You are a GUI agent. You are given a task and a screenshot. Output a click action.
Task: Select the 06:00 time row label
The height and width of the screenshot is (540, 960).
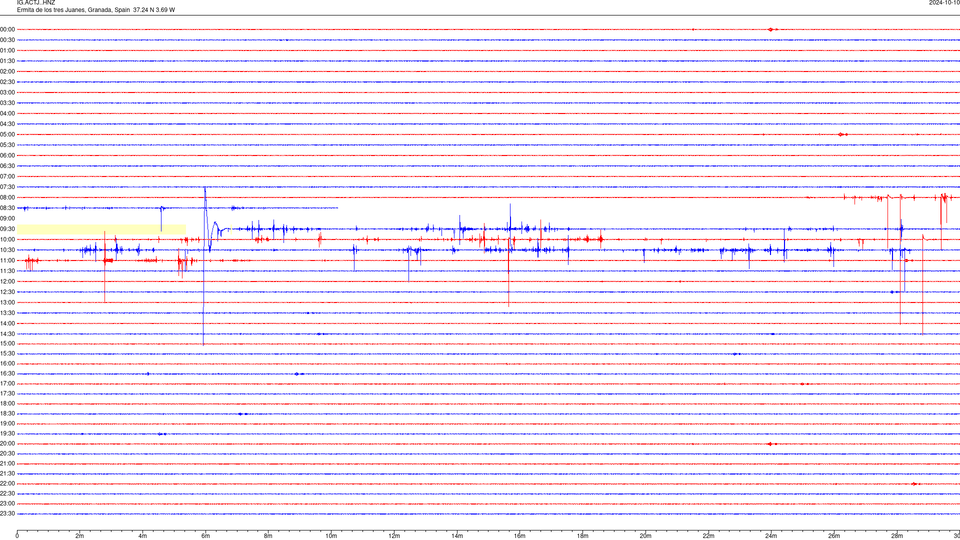click(x=7, y=156)
